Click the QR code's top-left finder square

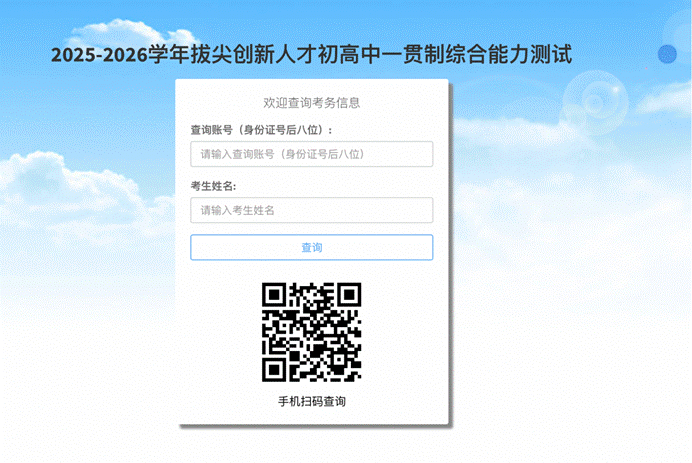tap(274, 294)
